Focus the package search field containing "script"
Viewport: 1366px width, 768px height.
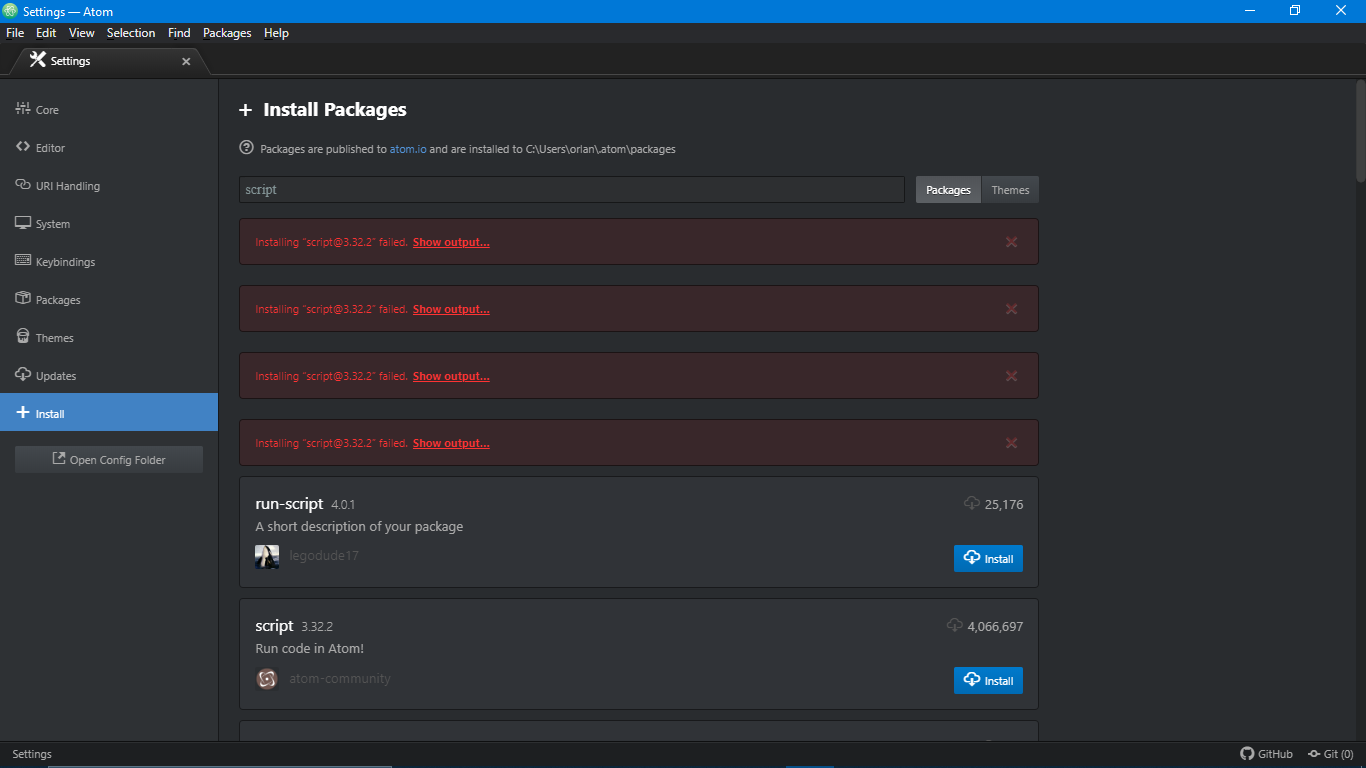(572, 190)
